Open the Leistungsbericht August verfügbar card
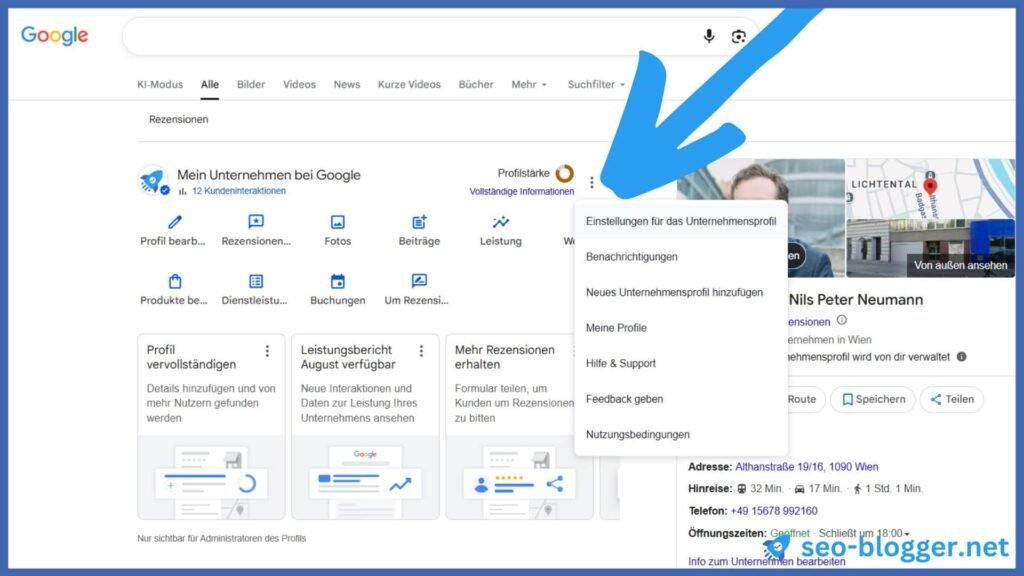The width and height of the screenshot is (1024, 576). (x=365, y=427)
